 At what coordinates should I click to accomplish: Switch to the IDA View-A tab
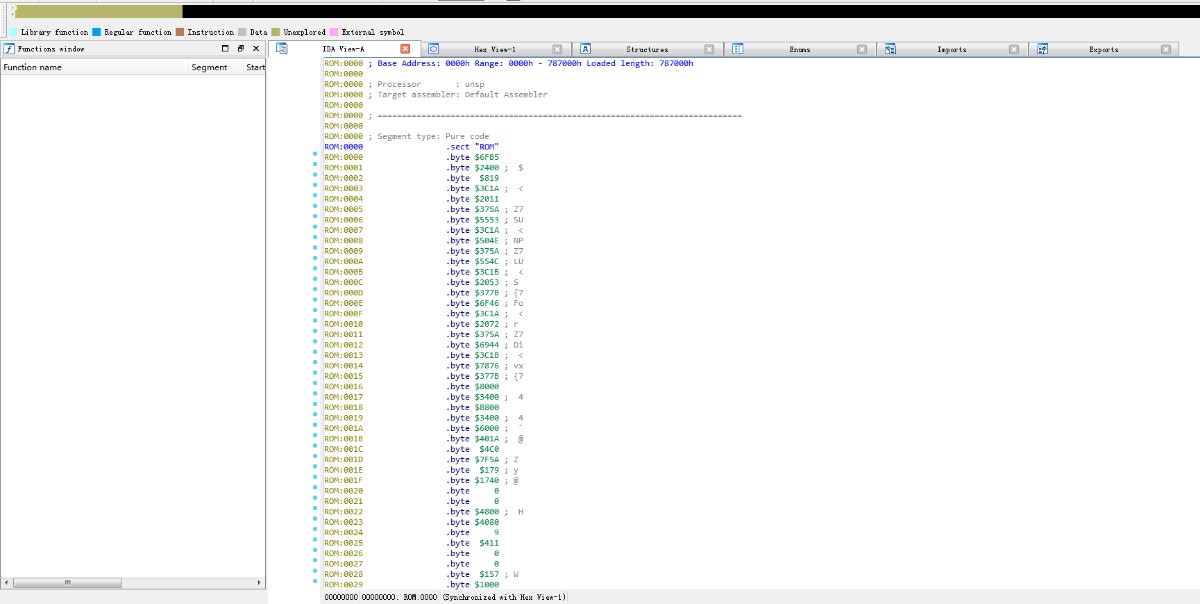click(343, 49)
